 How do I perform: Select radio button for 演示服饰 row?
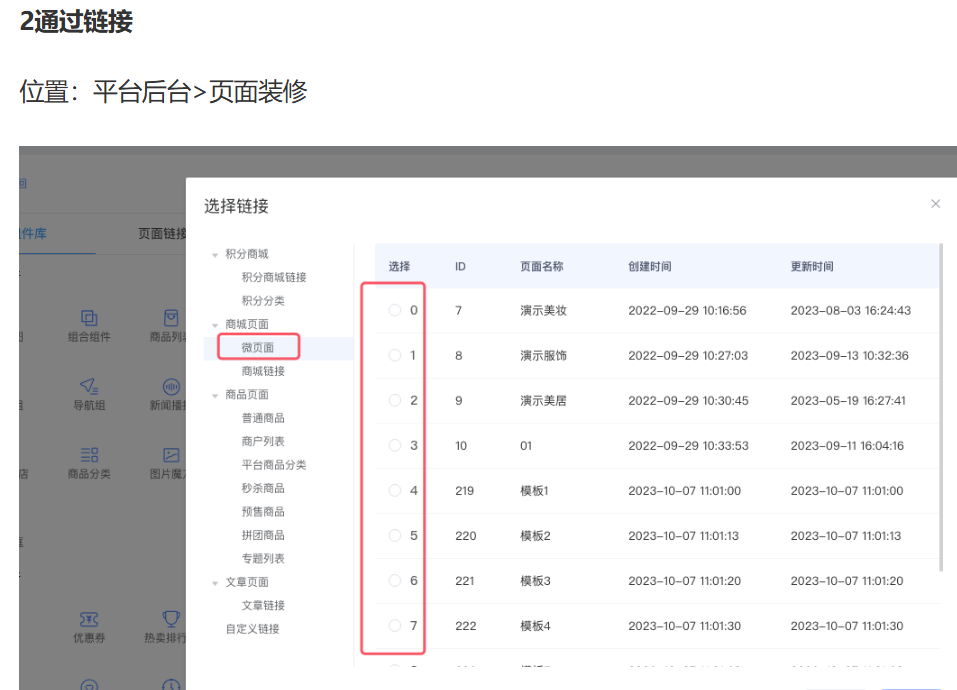[x=395, y=355]
